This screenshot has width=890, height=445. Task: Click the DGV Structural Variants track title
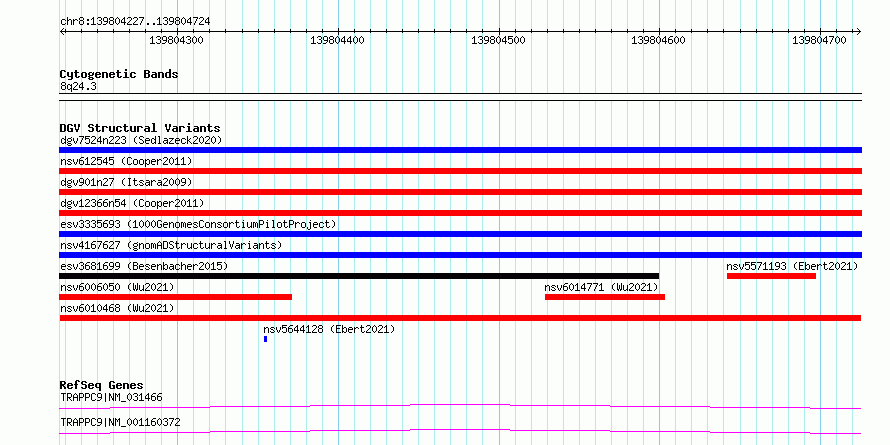140,128
